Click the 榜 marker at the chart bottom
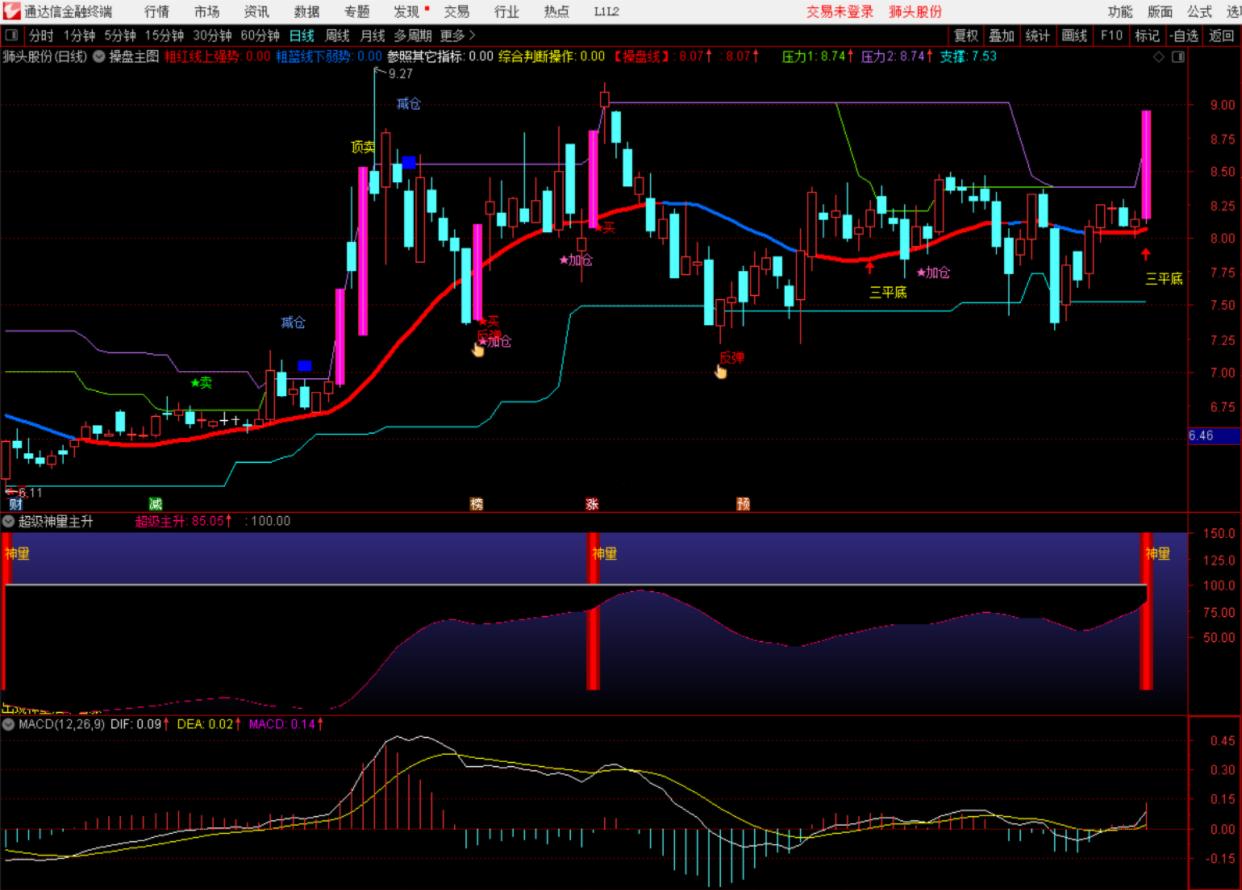1242x890 pixels. (x=476, y=504)
